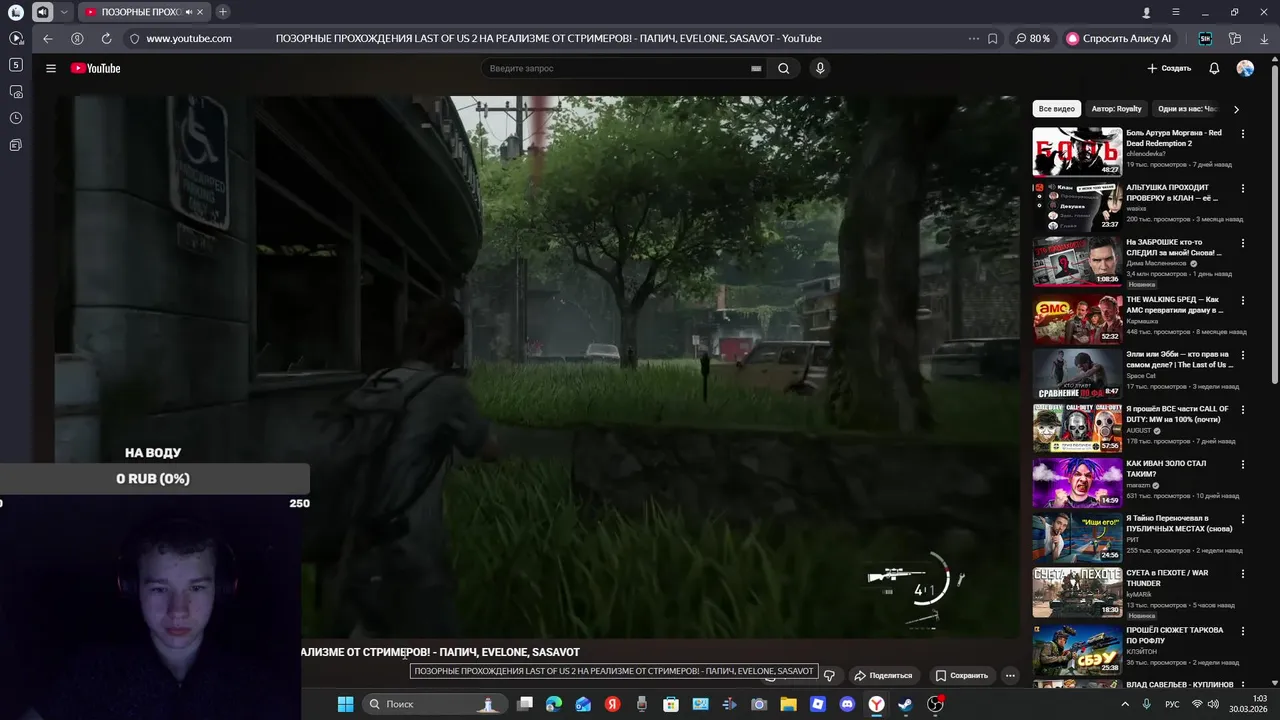Open options menu for Элли или Эбби video

[1243, 355]
